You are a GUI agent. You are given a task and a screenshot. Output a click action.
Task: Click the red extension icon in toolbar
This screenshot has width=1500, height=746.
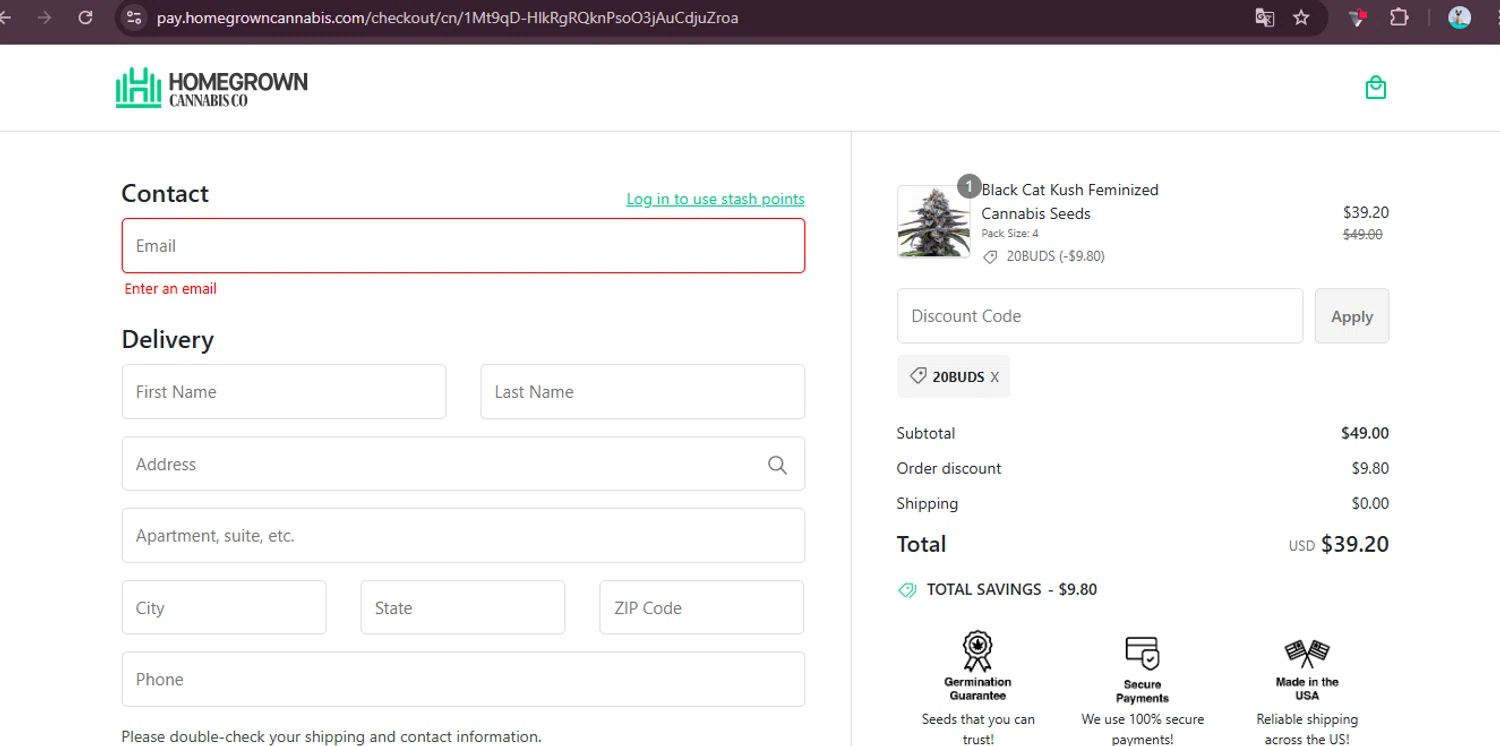pyautogui.click(x=1357, y=17)
